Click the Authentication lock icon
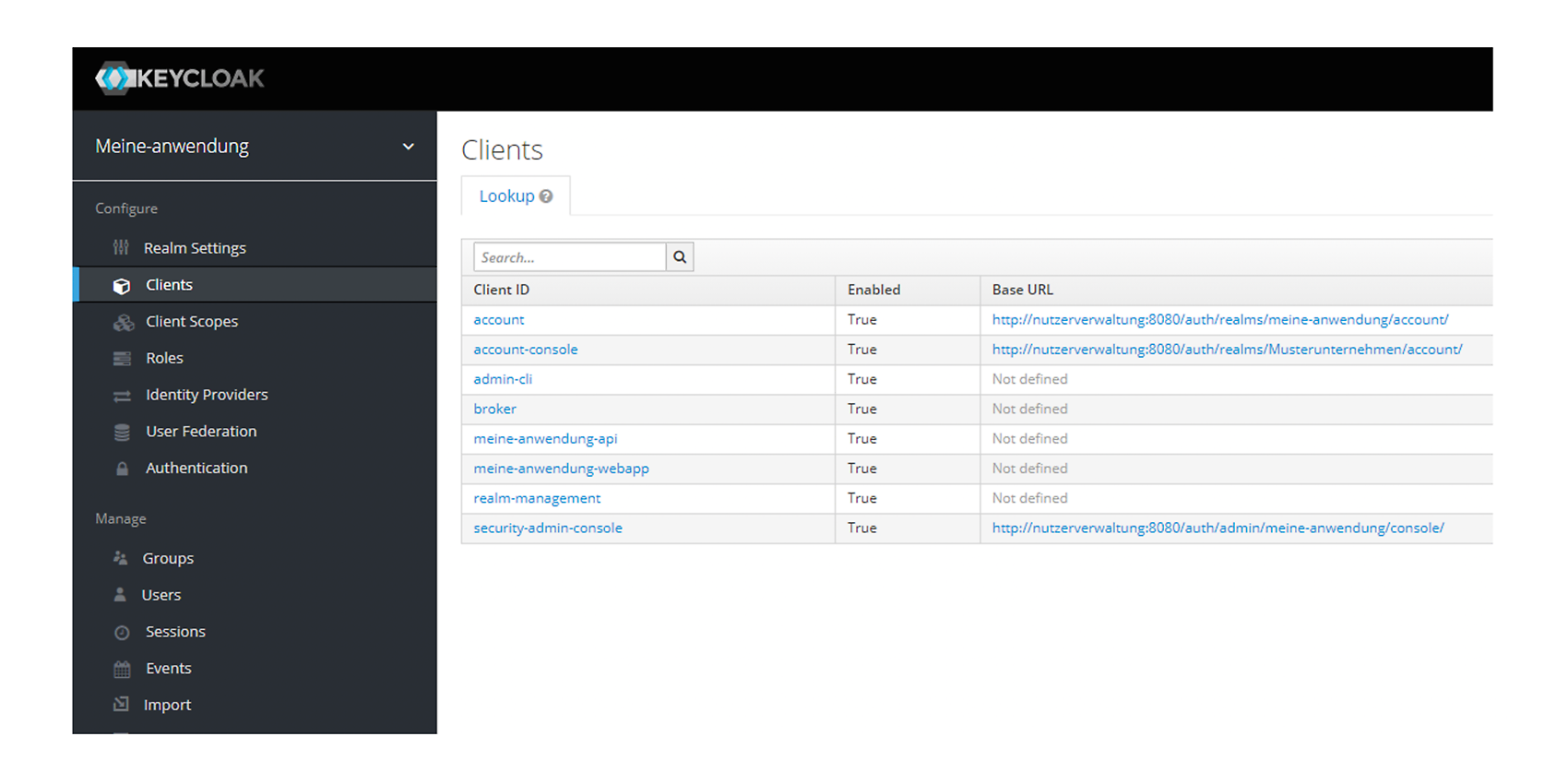Image resolution: width=1568 pixels, height=784 pixels. 122,469
